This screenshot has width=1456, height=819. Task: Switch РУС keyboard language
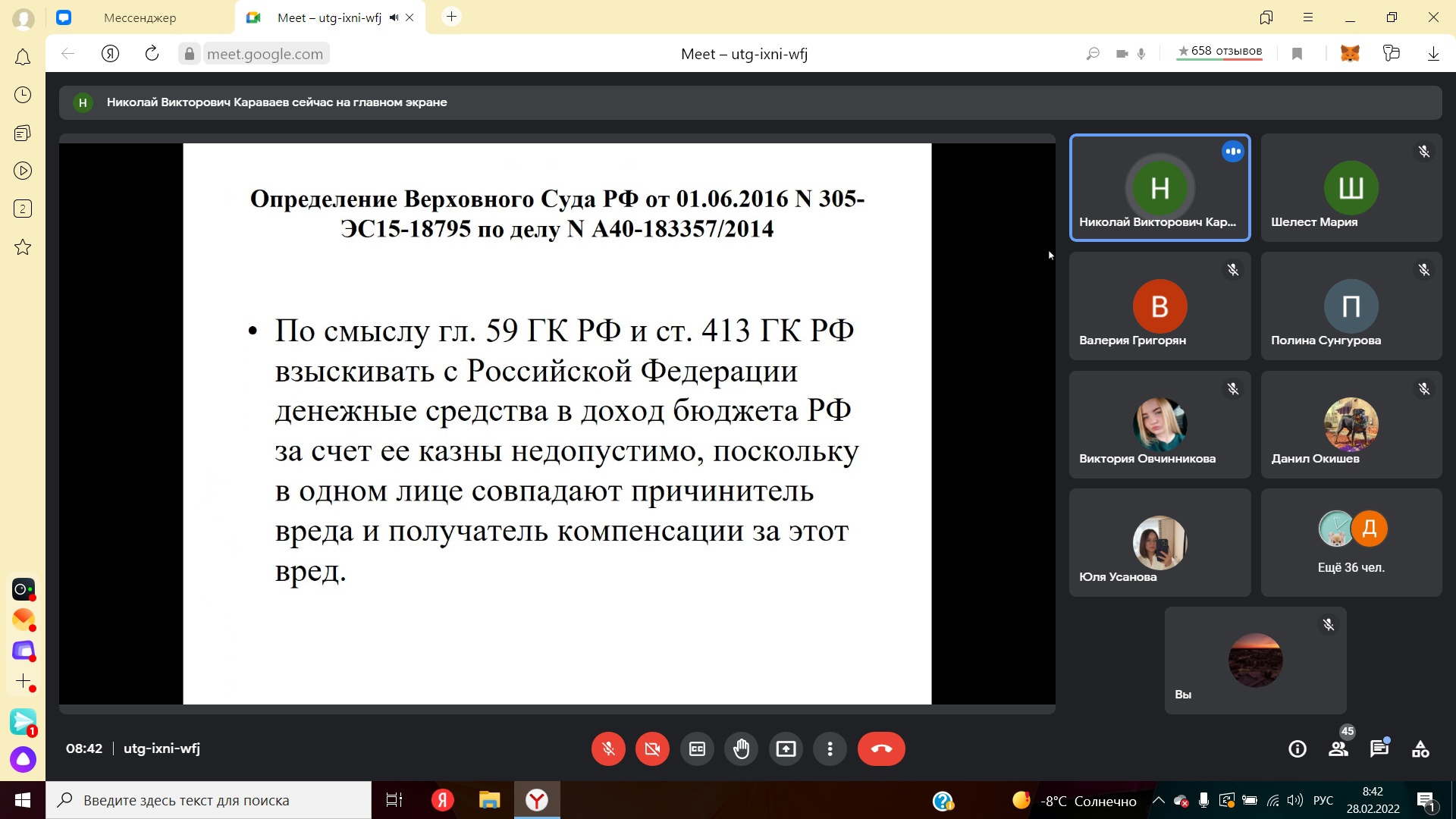pos(1323,801)
